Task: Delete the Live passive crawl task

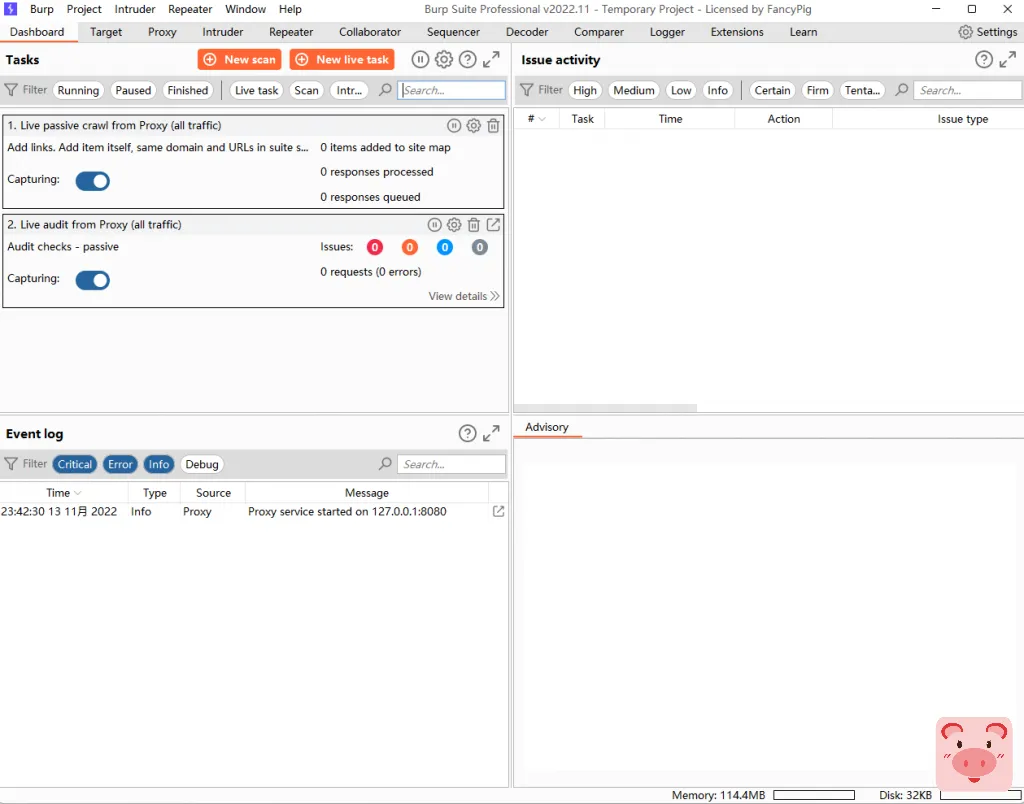Action: tap(494, 125)
